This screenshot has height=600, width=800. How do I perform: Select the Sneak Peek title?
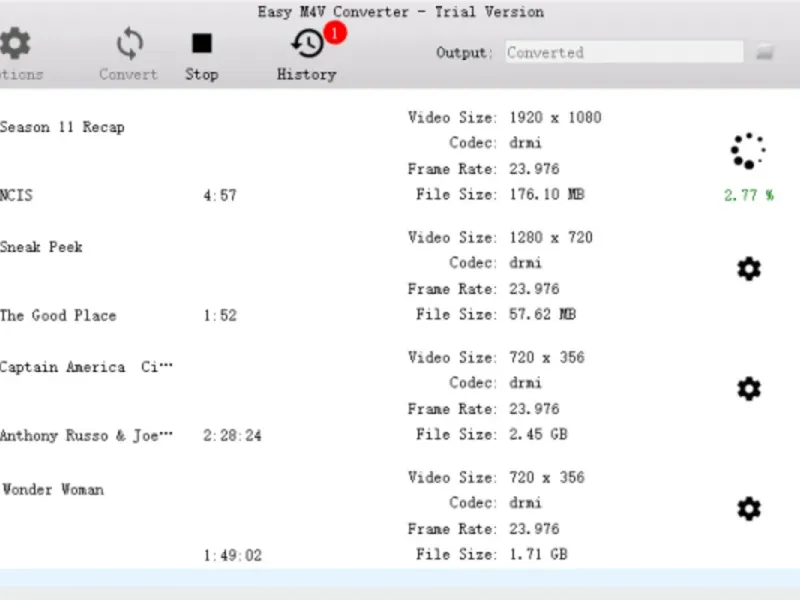pyautogui.click(x=41, y=247)
